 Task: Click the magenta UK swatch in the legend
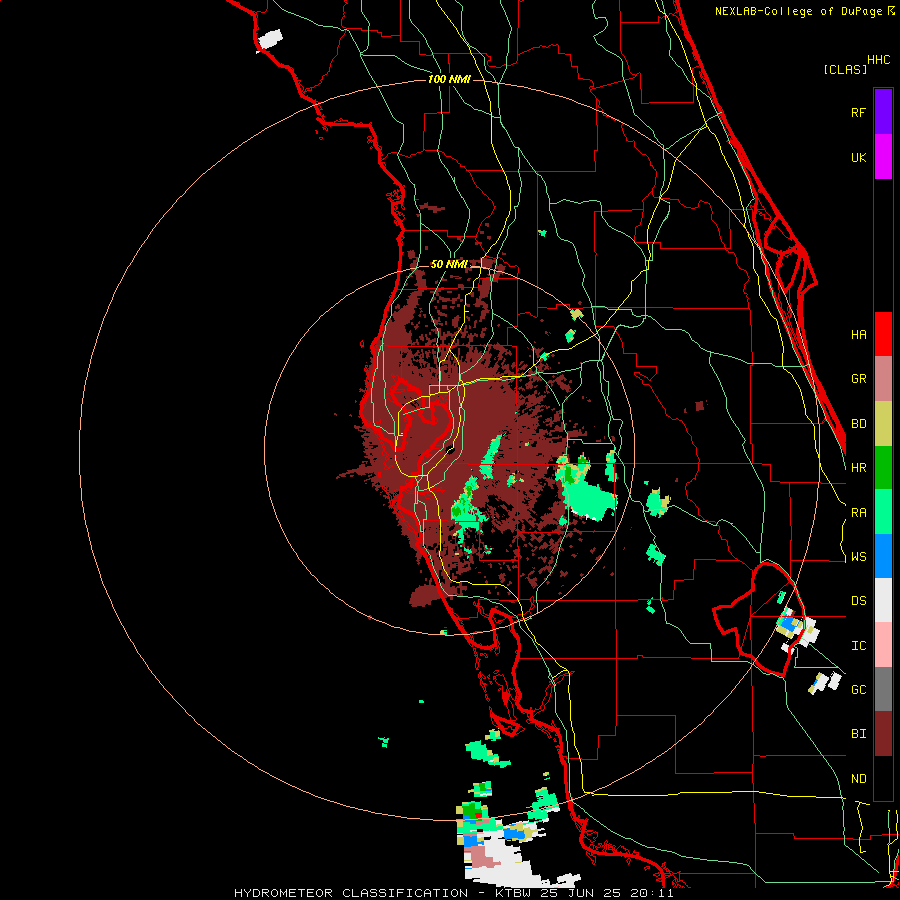pyautogui.click(x=883, y=157)
